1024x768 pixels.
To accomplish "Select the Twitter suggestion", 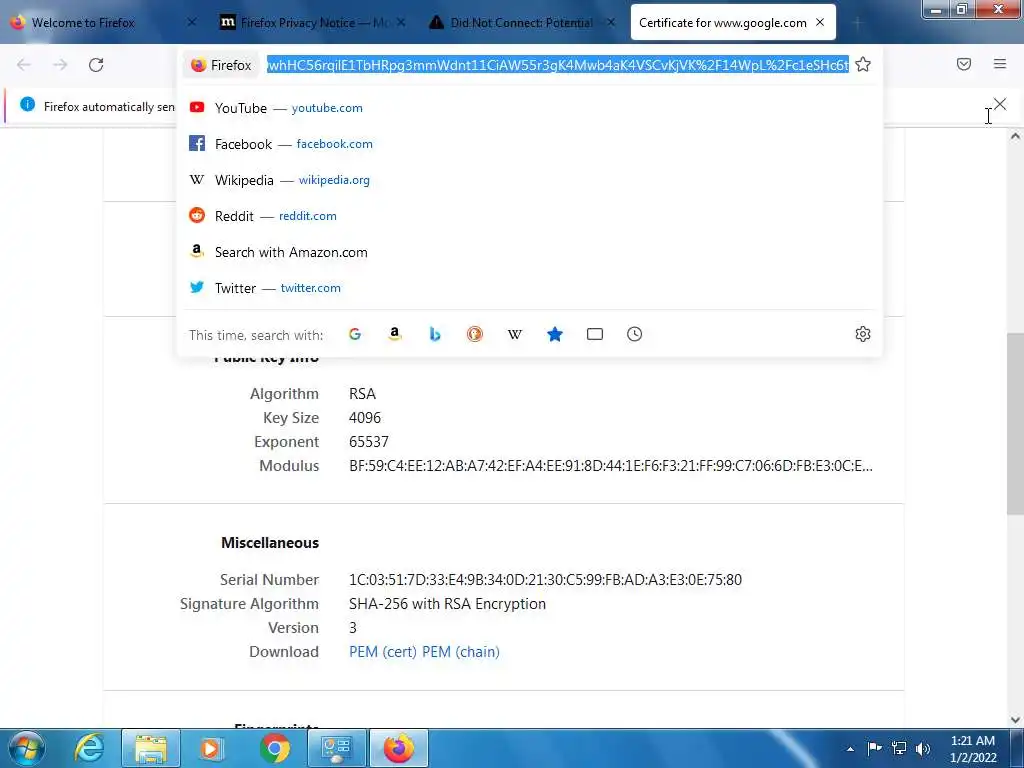I will tap(530, 288).
